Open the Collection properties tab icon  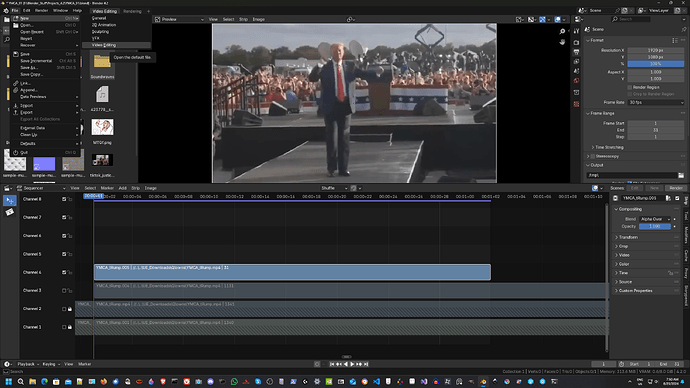576,92
